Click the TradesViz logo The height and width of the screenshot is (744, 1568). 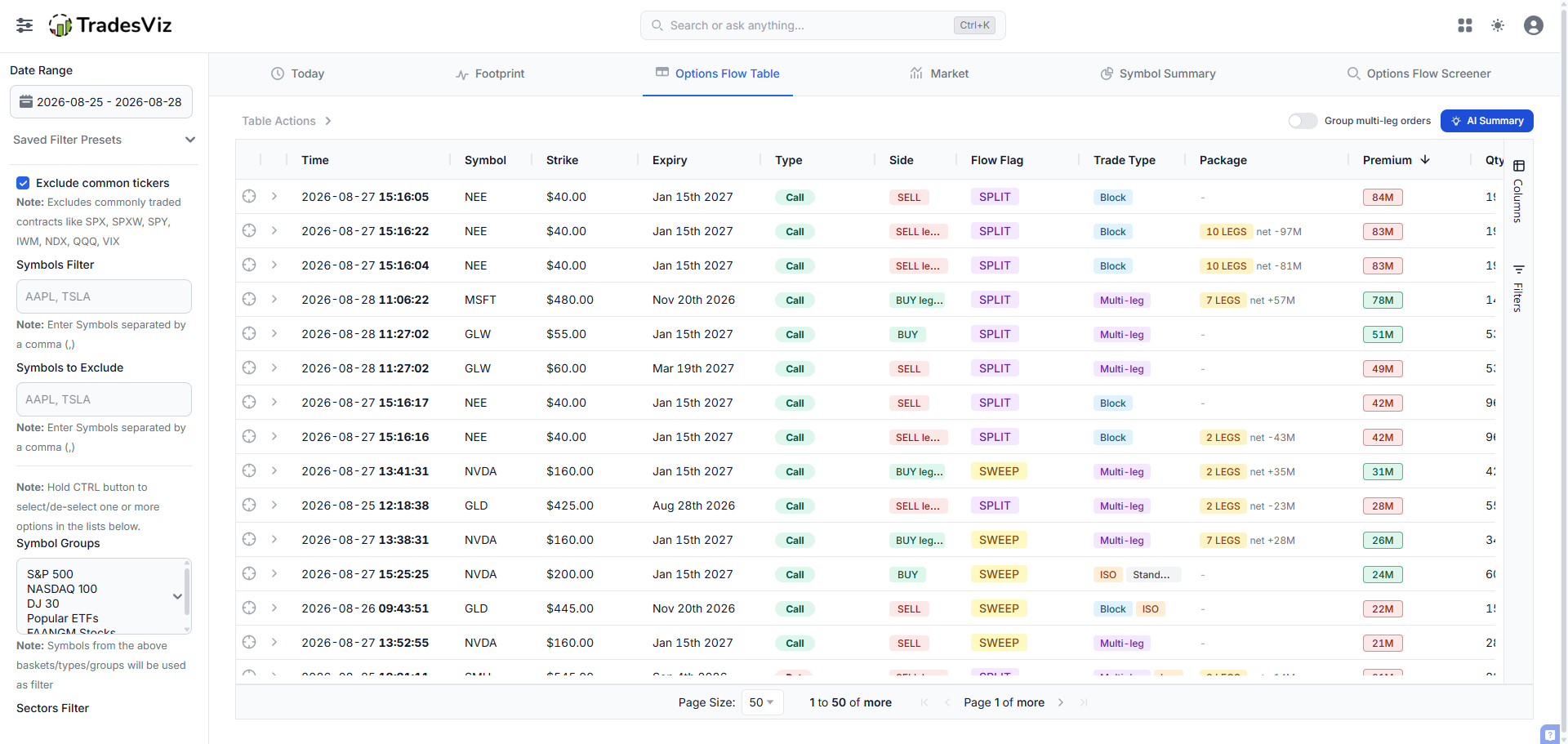110,25
